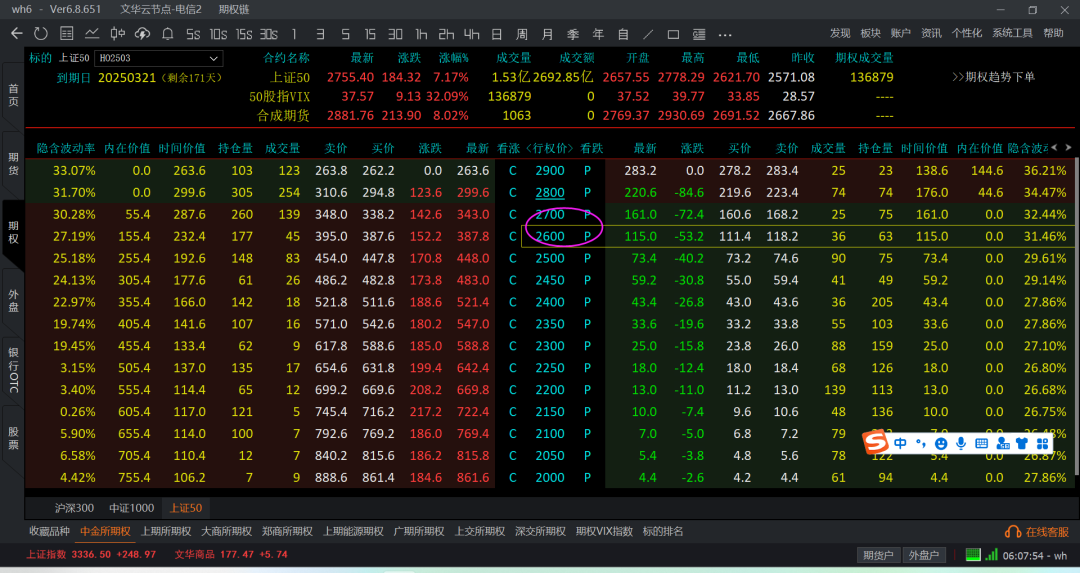This screenshot has width=1080, height=573.
Task: Switch to the 期货户 account toggle
Action: tap(877, 555)
